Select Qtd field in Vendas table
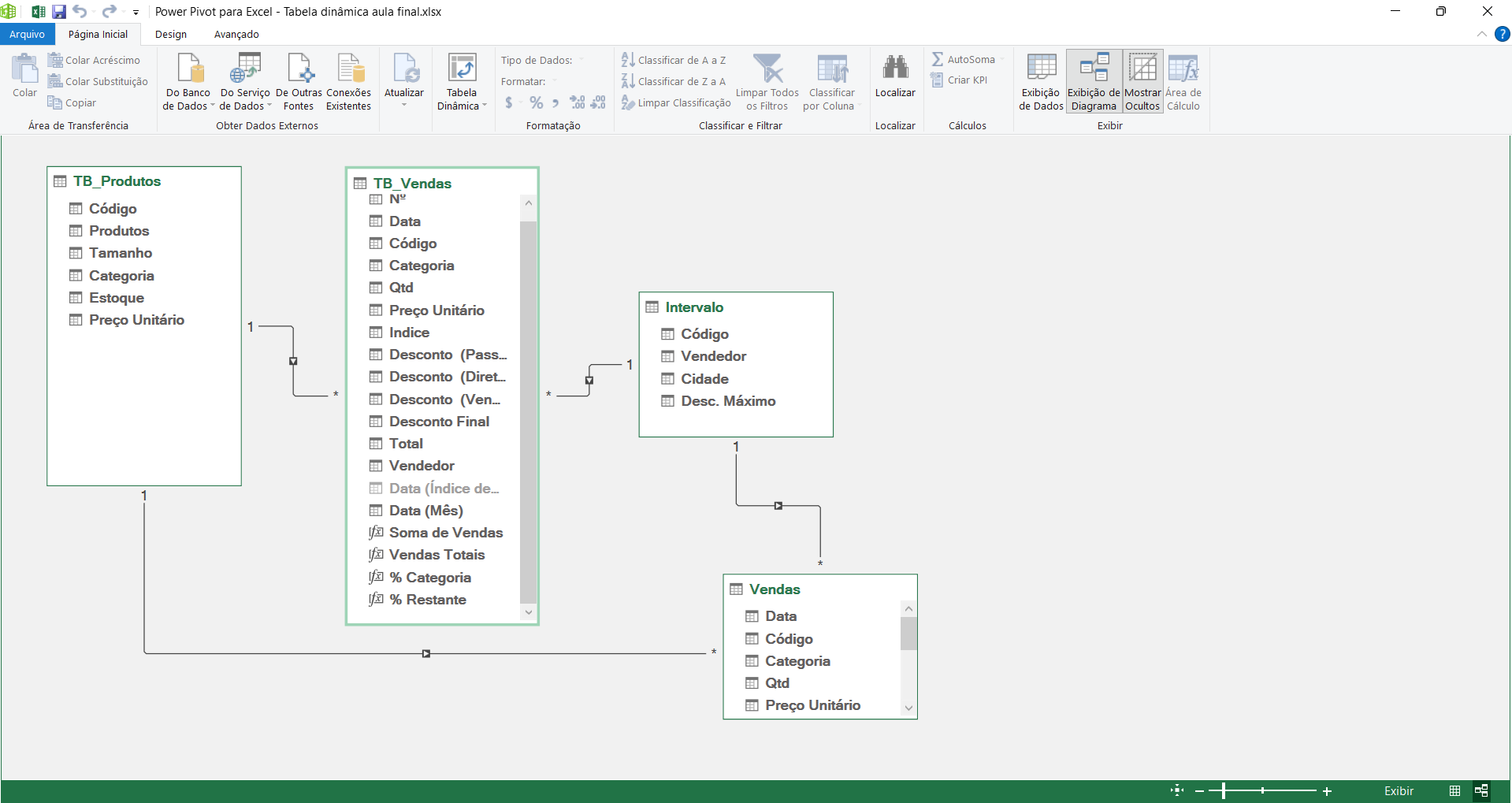 [x=777, y=683]
